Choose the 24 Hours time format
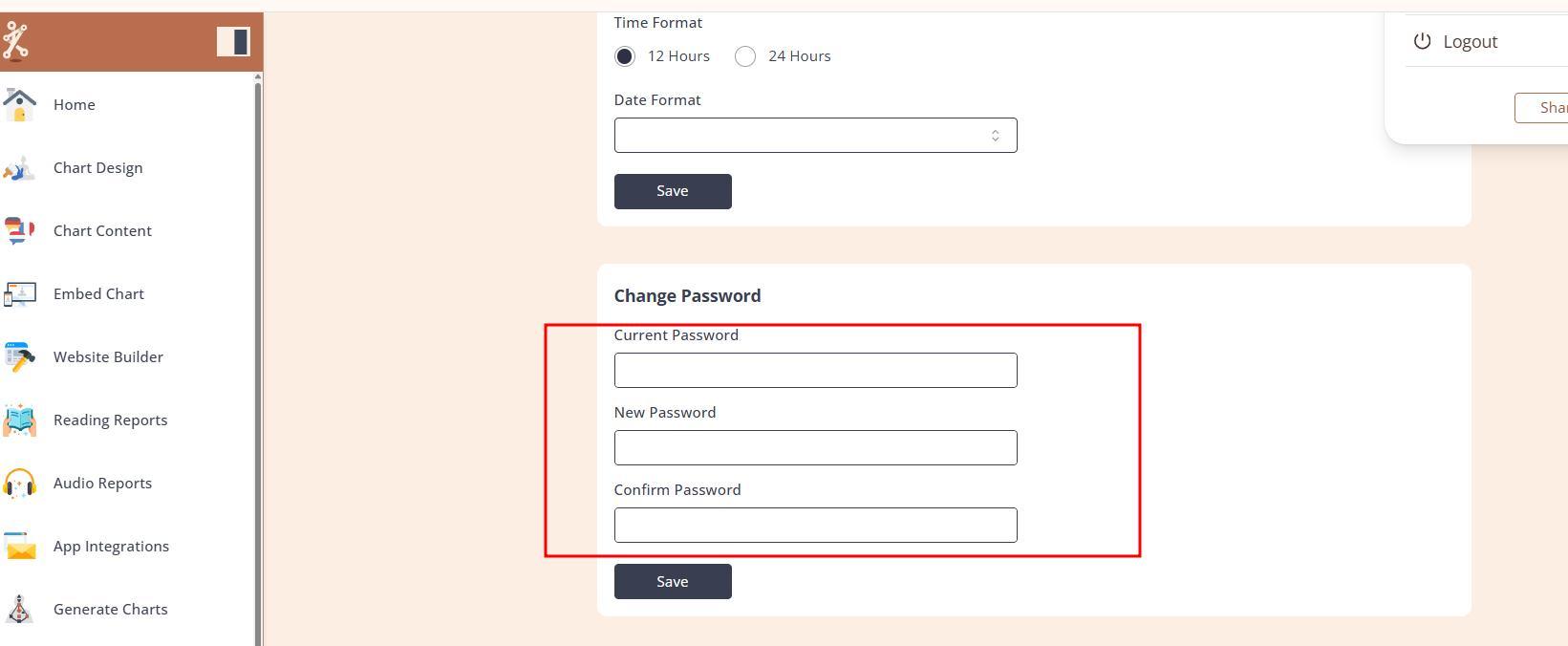The width and height of the screenshot is (1568, 646). [745, 56]
